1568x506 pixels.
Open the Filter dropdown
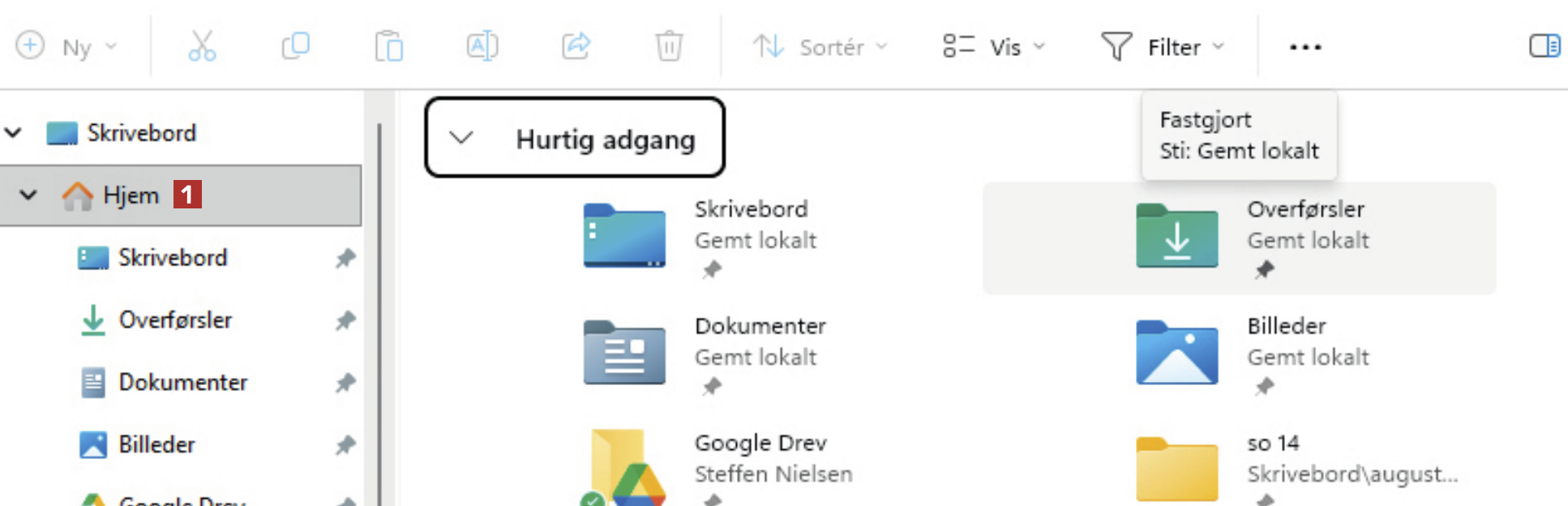click(1162, 47)
